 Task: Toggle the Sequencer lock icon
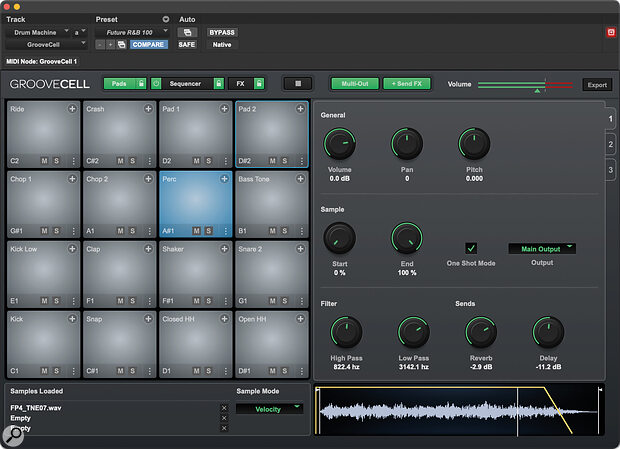coord(219,83)
